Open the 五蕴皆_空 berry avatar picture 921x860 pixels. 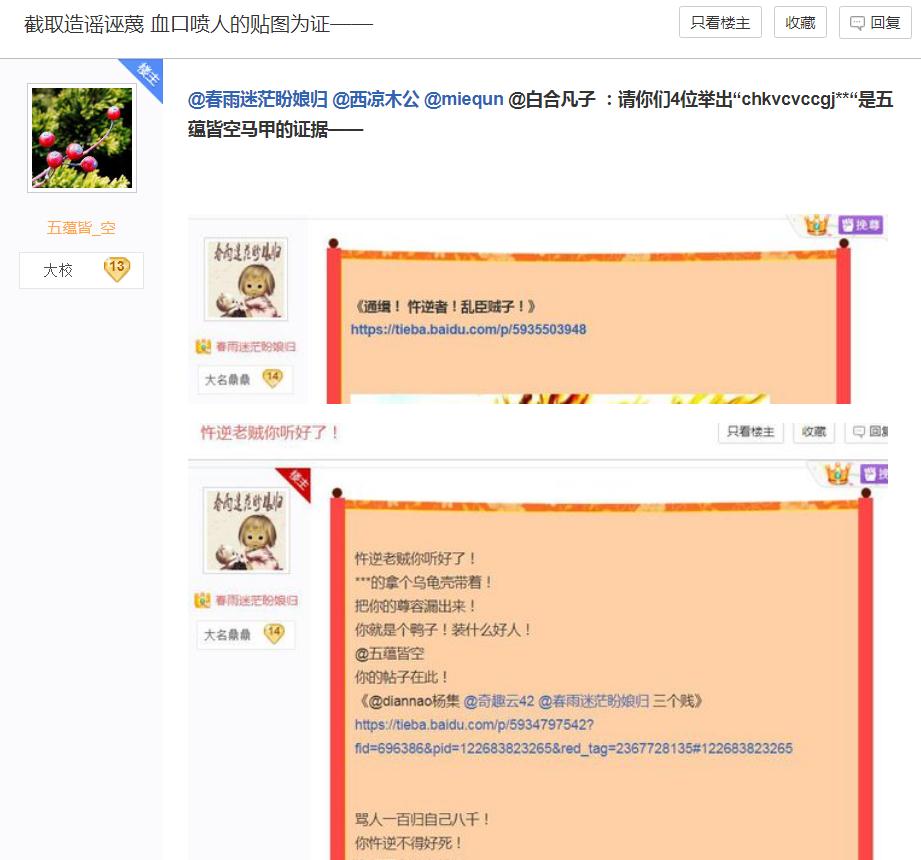click(82, 138)
